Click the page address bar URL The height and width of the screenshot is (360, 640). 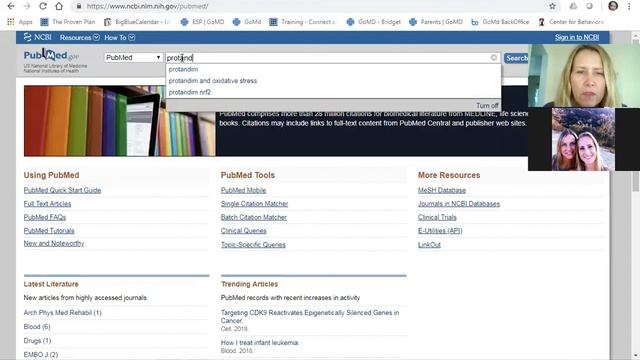click(147, 6)
